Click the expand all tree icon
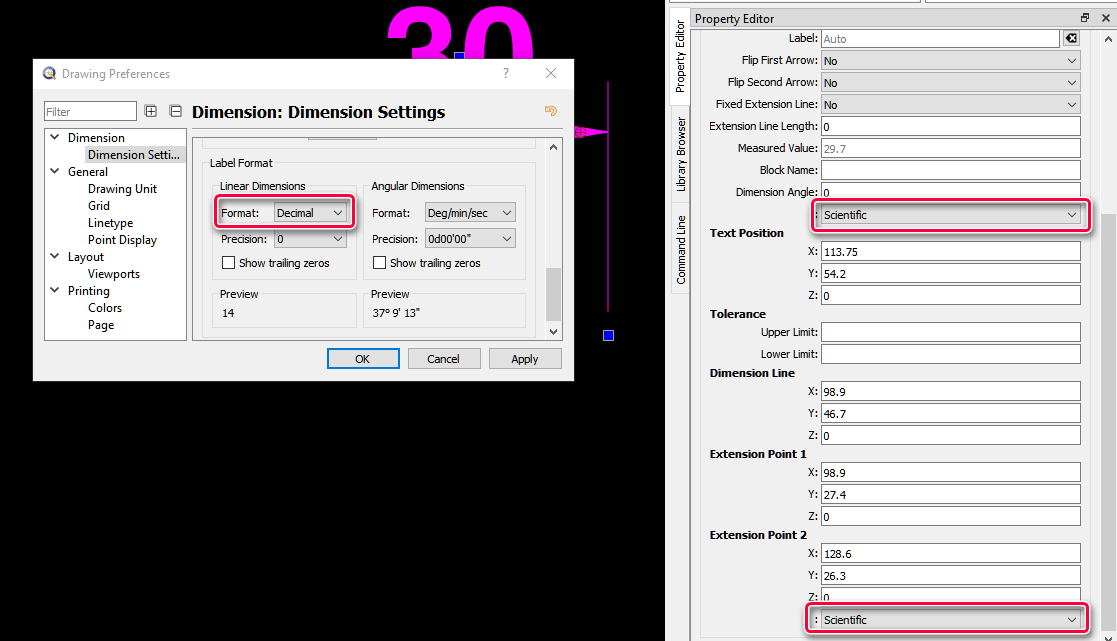Image resolution: width=1117 pixels, height=641 pixels. click(151, 111)
